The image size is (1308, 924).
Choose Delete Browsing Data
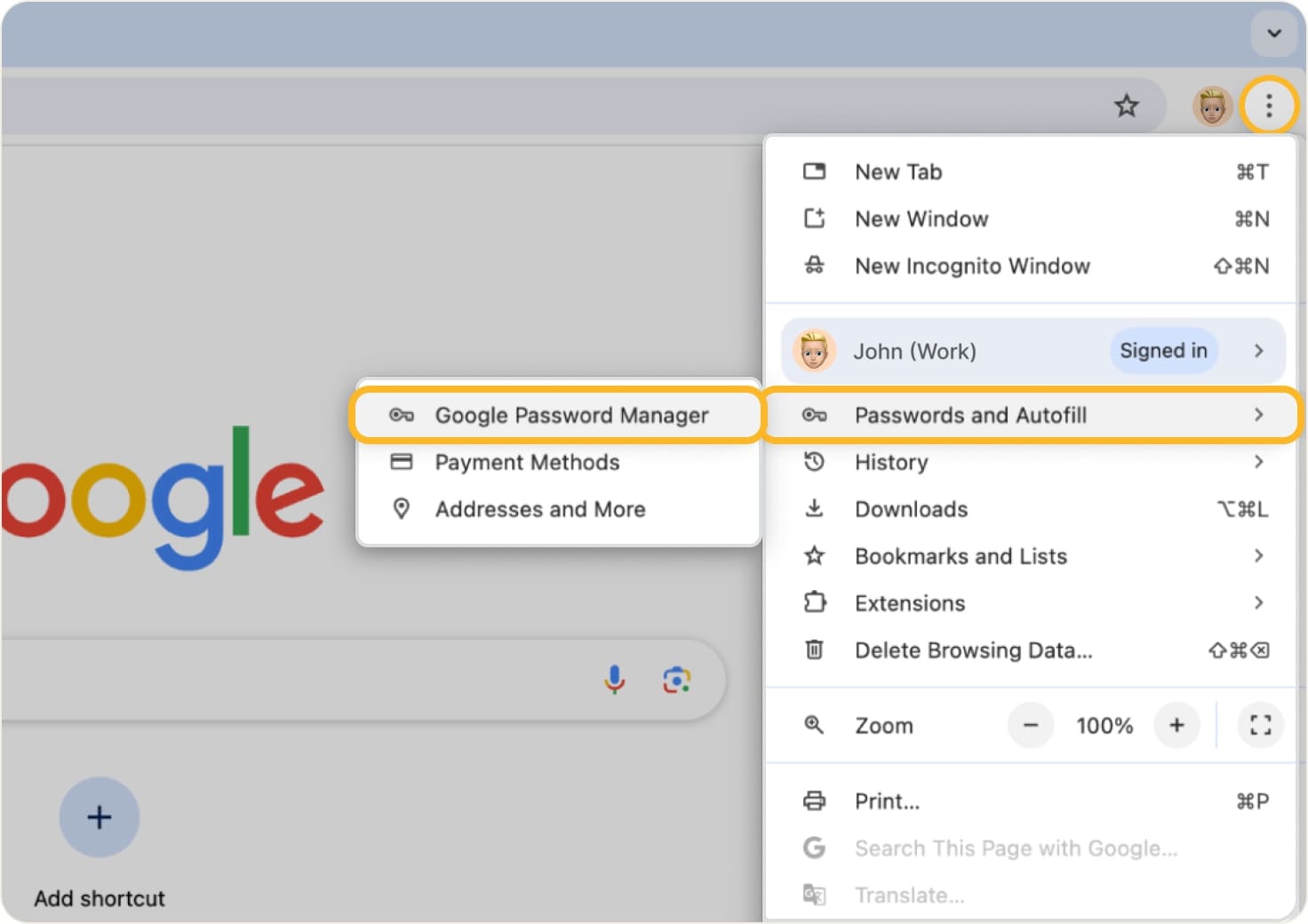click(x=973, y=649)
